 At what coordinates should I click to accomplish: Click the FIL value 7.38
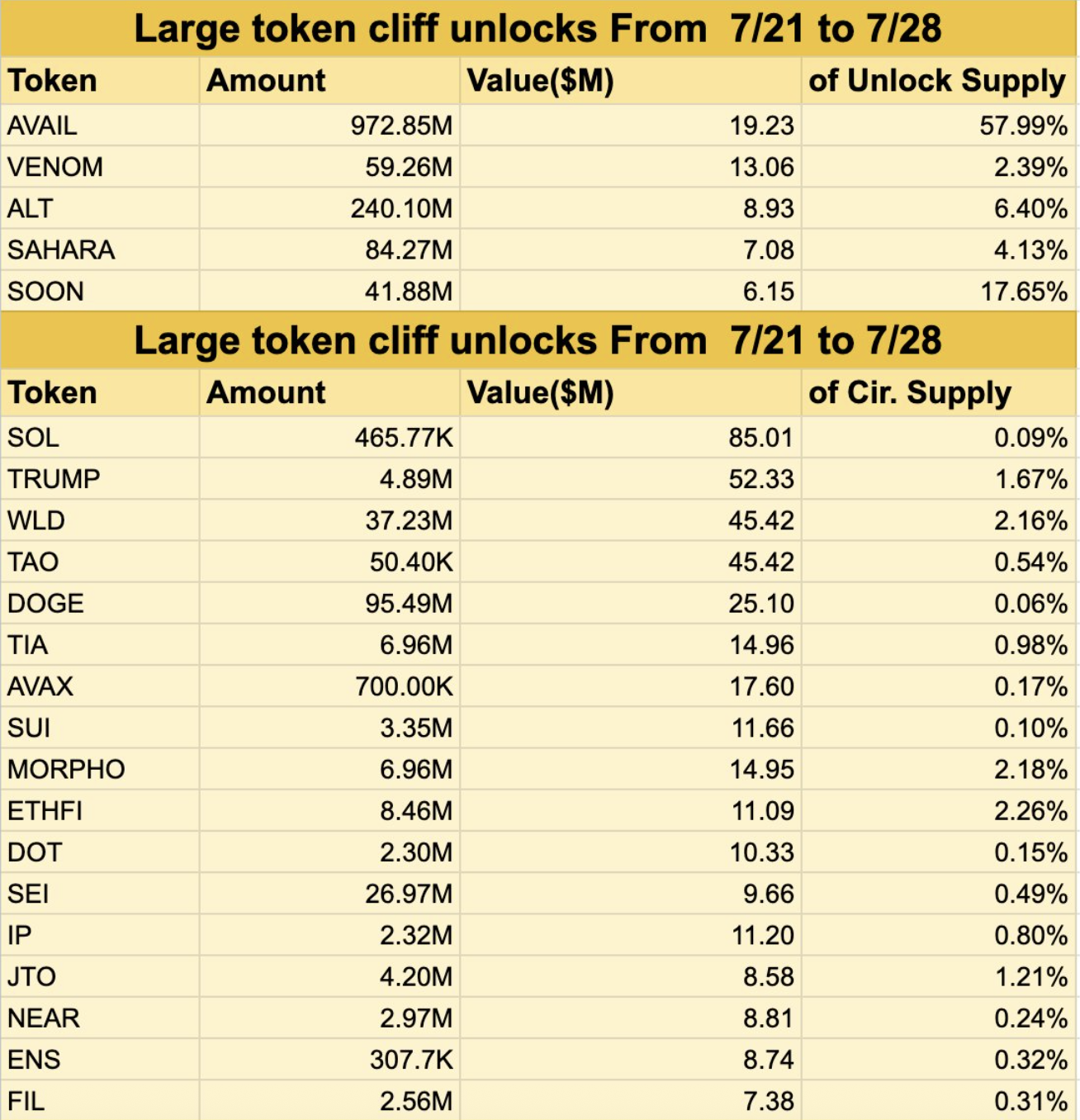tap(768, 1101)
